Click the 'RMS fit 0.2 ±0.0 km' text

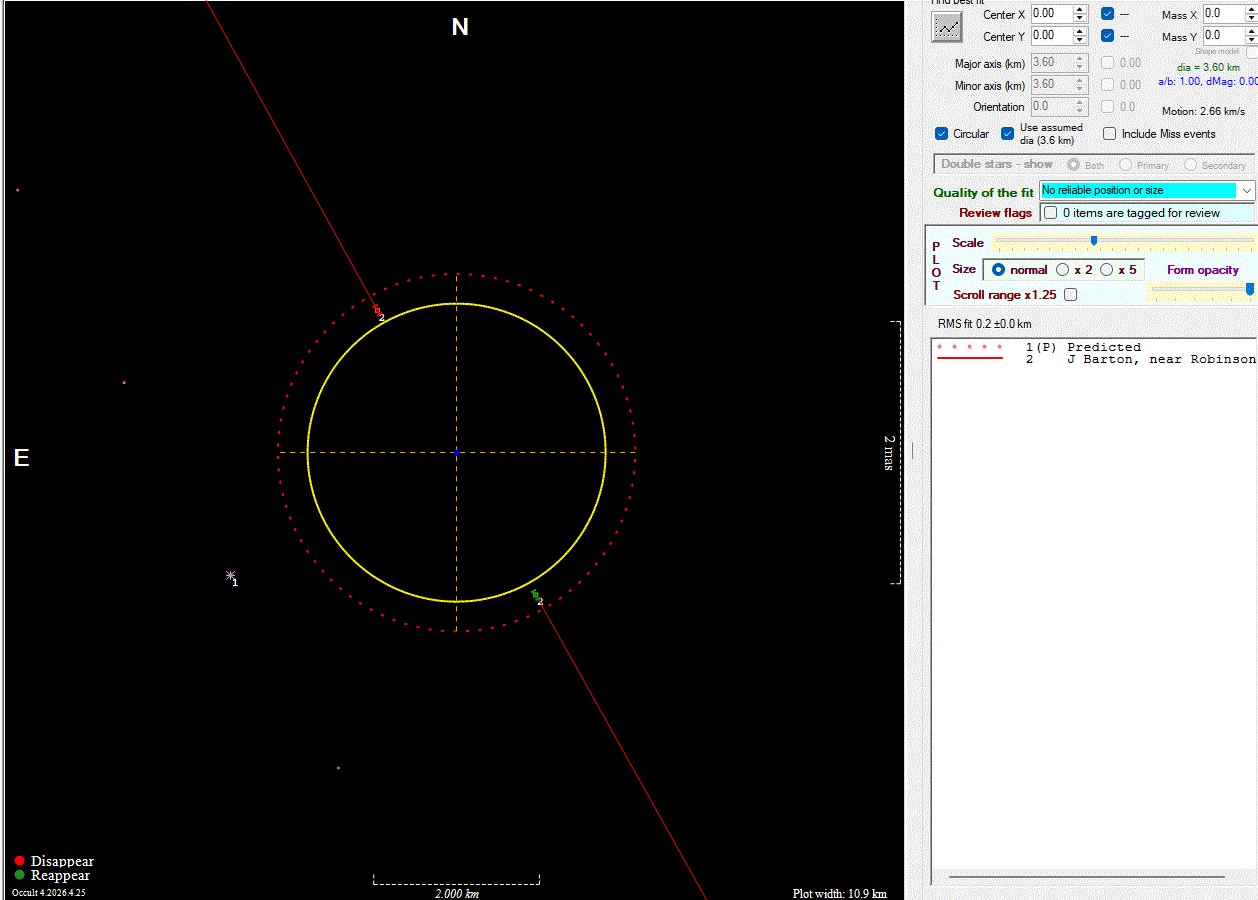click(x=984, y=324)
